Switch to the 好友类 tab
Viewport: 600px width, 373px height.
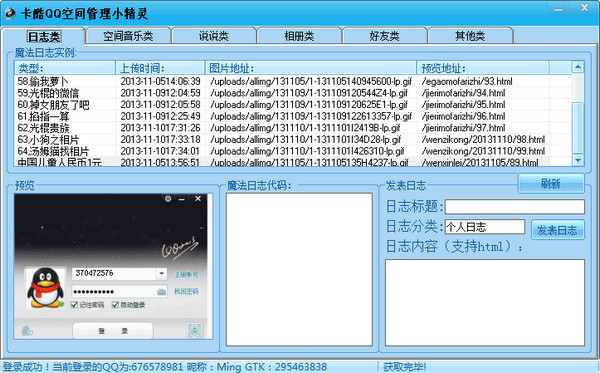[x=385, y=36]
